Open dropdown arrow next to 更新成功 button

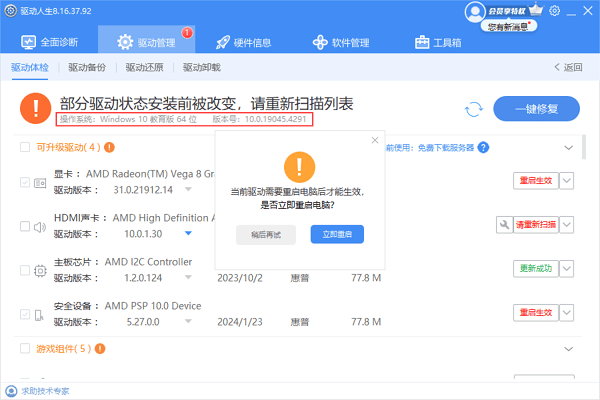[x=567, y=270]
